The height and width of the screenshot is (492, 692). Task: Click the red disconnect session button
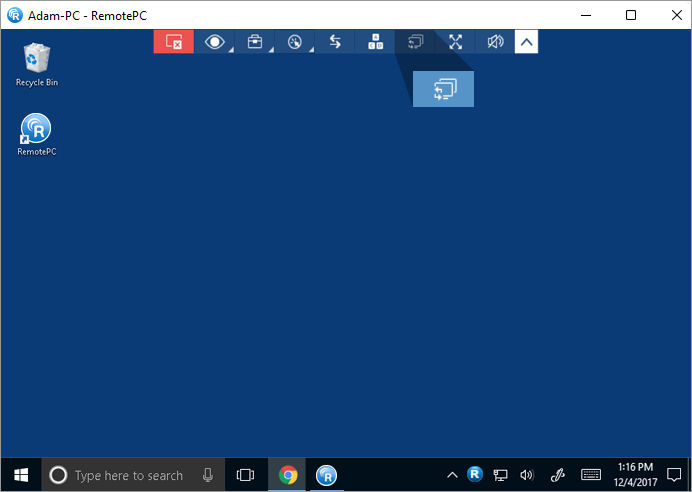point(173,42)
